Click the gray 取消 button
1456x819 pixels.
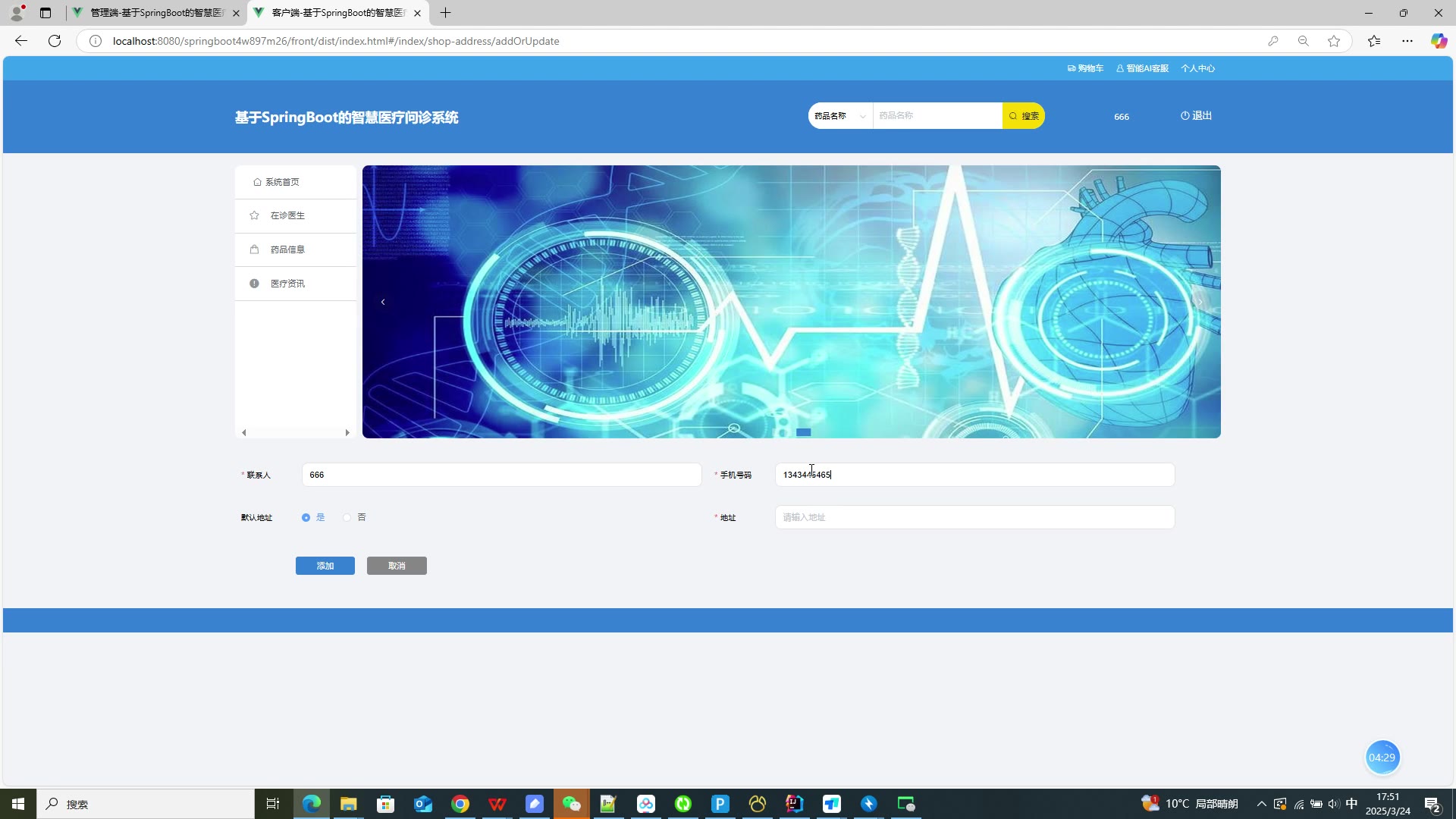tap(397, 566)
